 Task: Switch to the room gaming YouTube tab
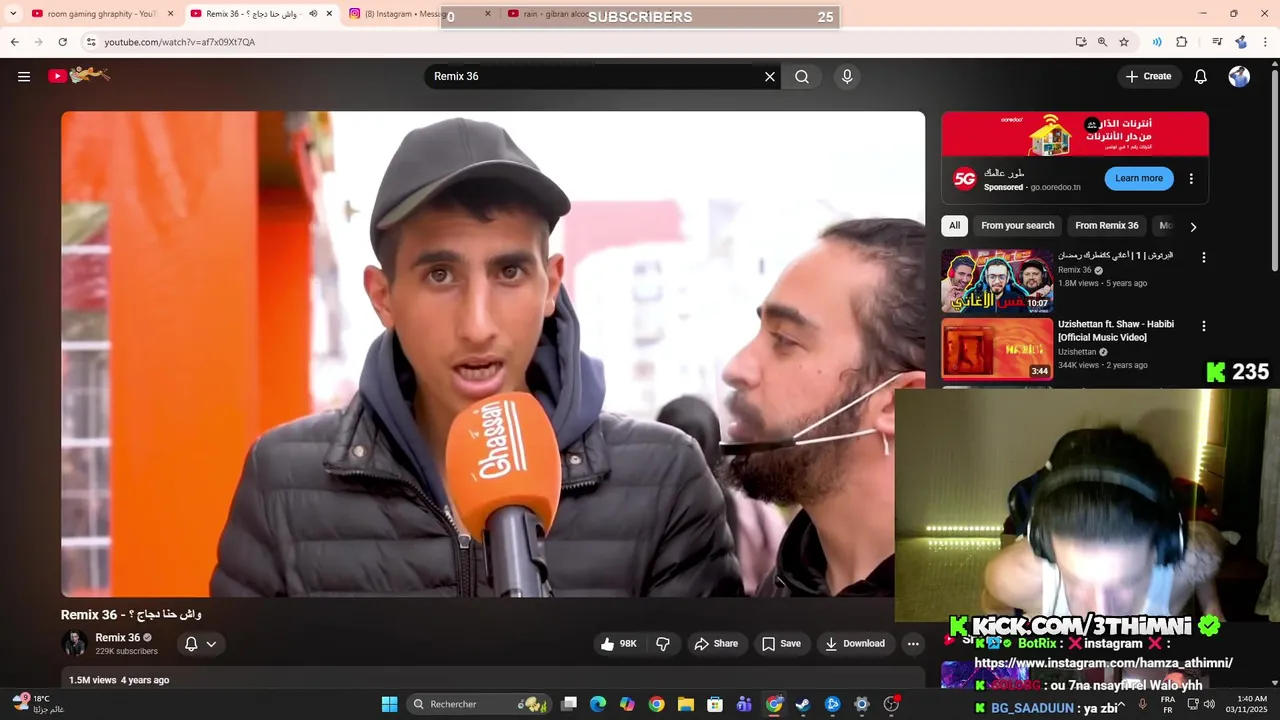click(x=100, y=14)
